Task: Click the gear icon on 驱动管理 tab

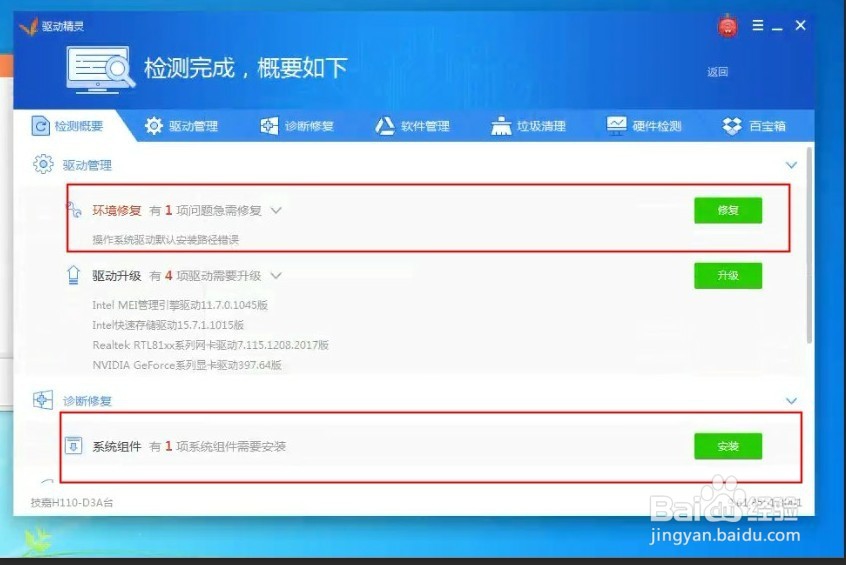Action: tap(154, 126)
